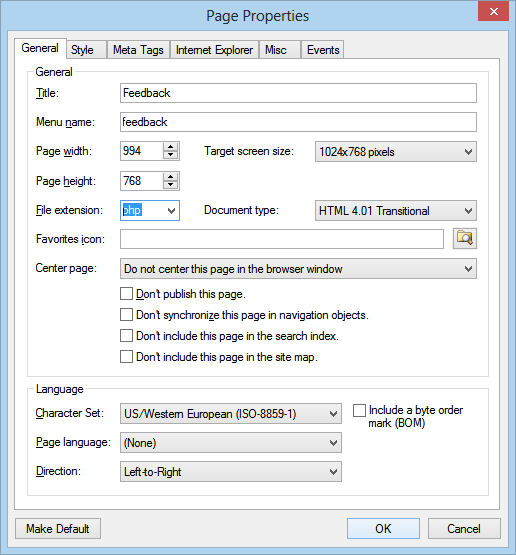This screenshot has width=516, height=555.
Task: Browse for a Favorites icon file
Action: click(x=465, y=239)
